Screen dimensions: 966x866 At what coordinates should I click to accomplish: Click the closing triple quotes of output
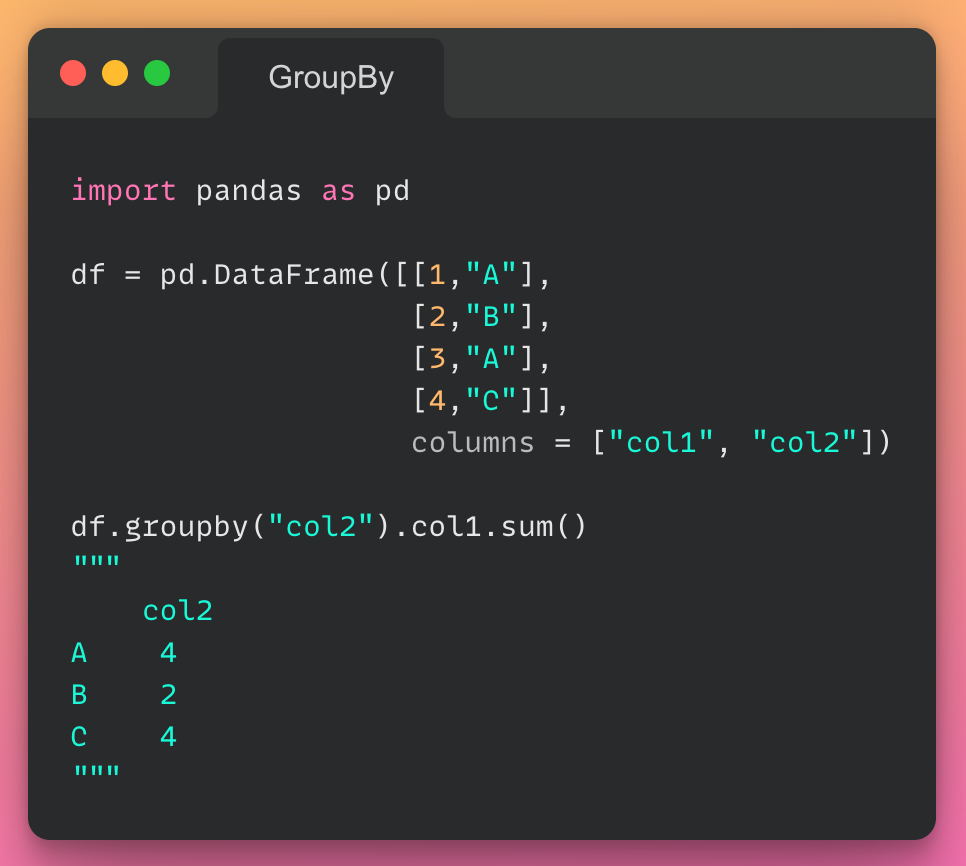coord(97,772)
